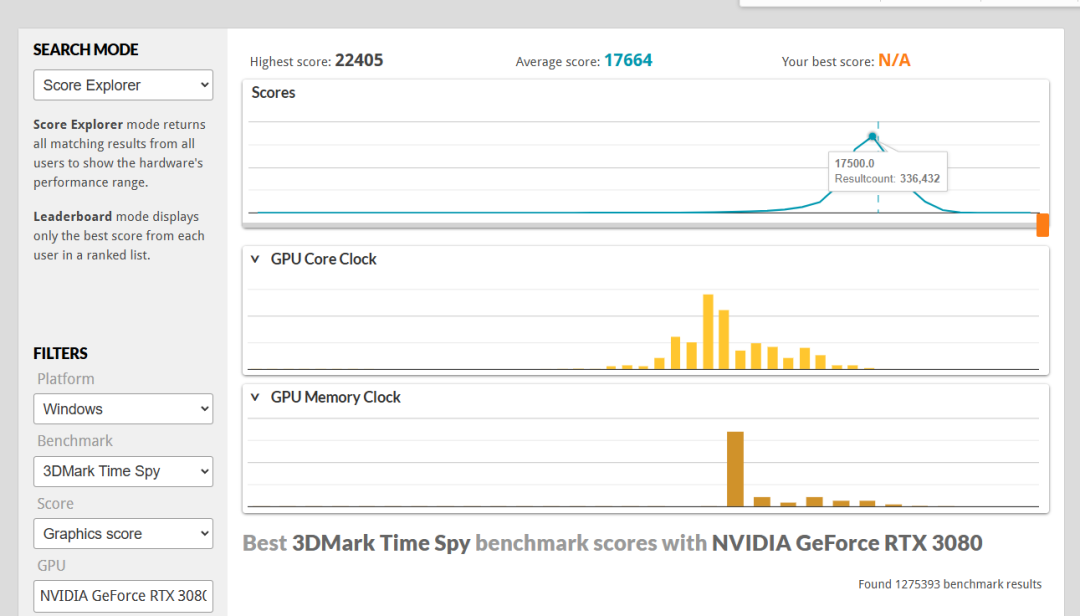Click the peak point on Scores curve
Image resolution: width=1080 pixels, height=616 pixels.
pyautogui.click(x=873, y=136)
